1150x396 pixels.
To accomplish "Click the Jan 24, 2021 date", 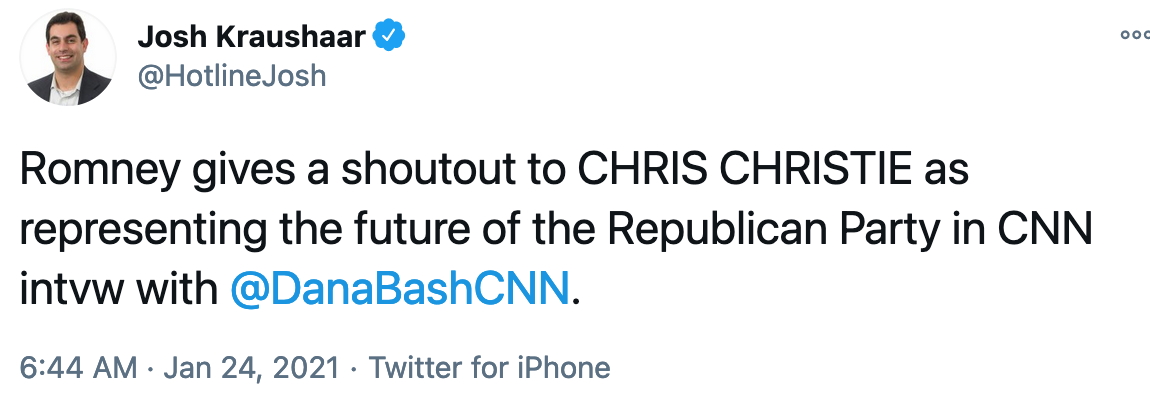I will click(252, 367).
